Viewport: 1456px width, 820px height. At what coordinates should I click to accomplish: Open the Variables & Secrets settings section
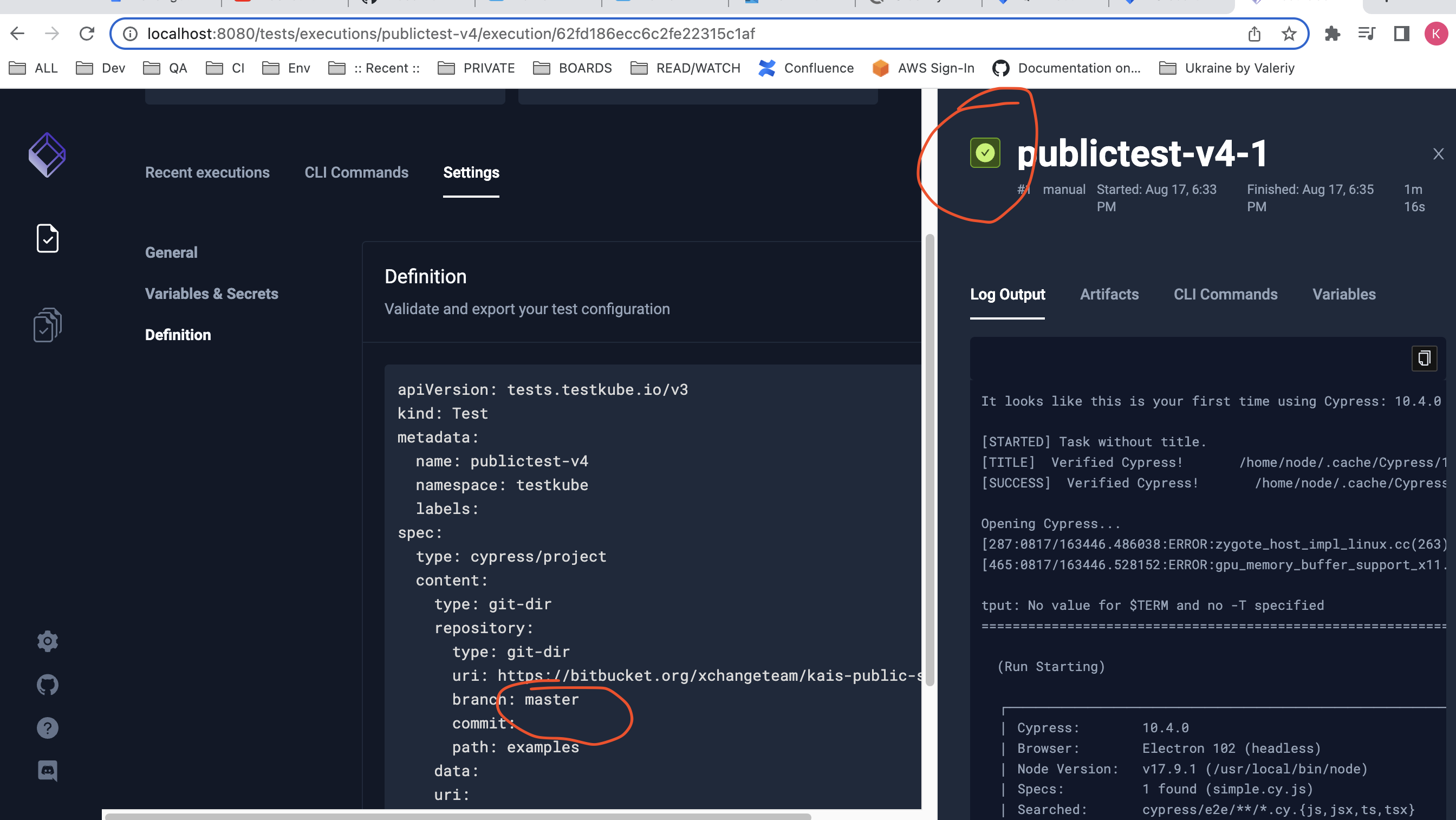pos(211,294)
